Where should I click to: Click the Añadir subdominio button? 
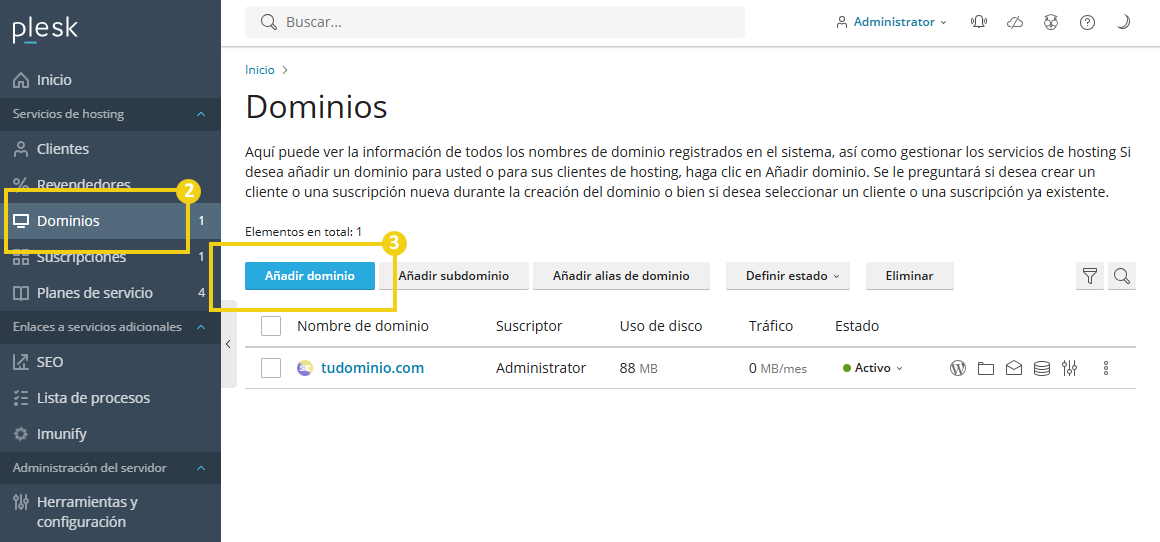[453, 276]
